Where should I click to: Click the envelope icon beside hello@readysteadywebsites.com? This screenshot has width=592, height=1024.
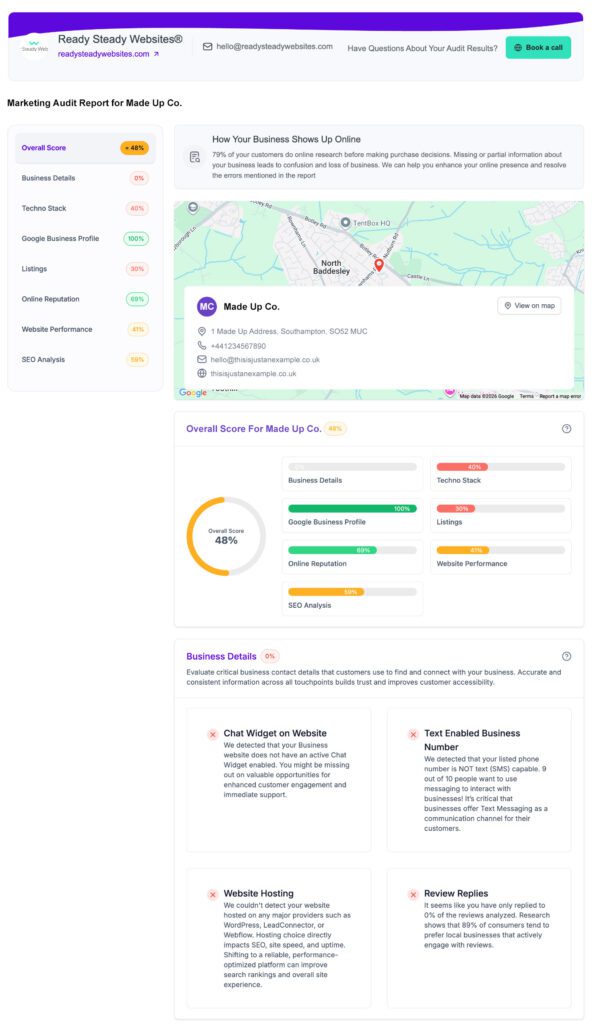(x=207, y=47)
